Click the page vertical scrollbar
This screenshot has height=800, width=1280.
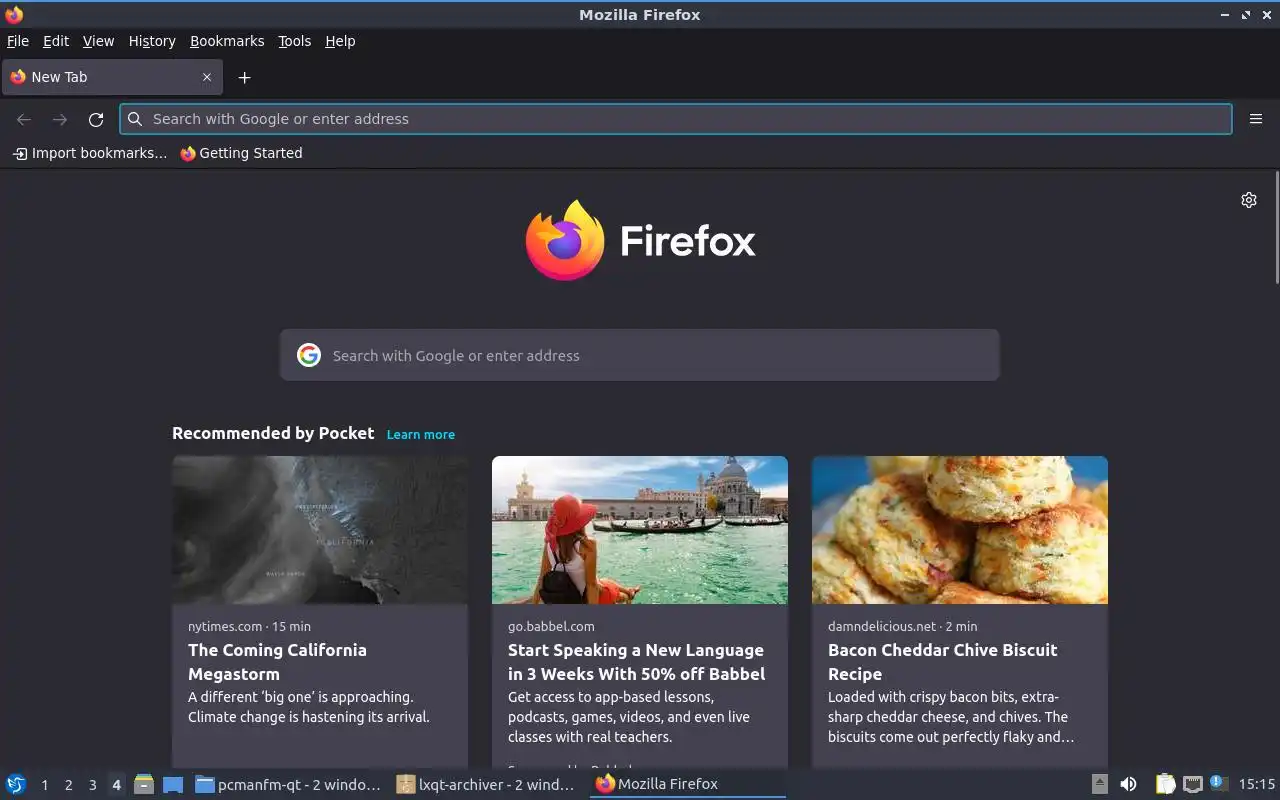(1276, 229)
